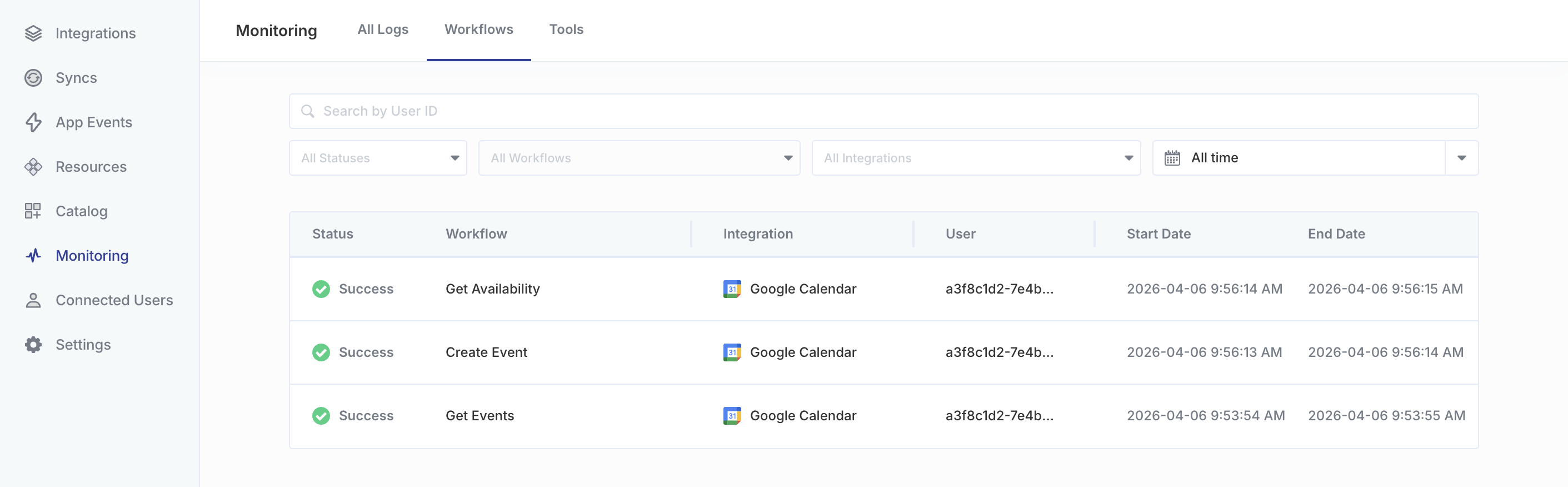
Task: Click the End Date column header
Action: [x=1336, y=235]
